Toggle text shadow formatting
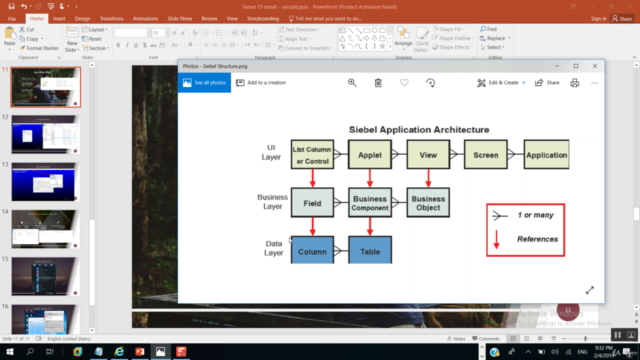 tap(144, 45)
